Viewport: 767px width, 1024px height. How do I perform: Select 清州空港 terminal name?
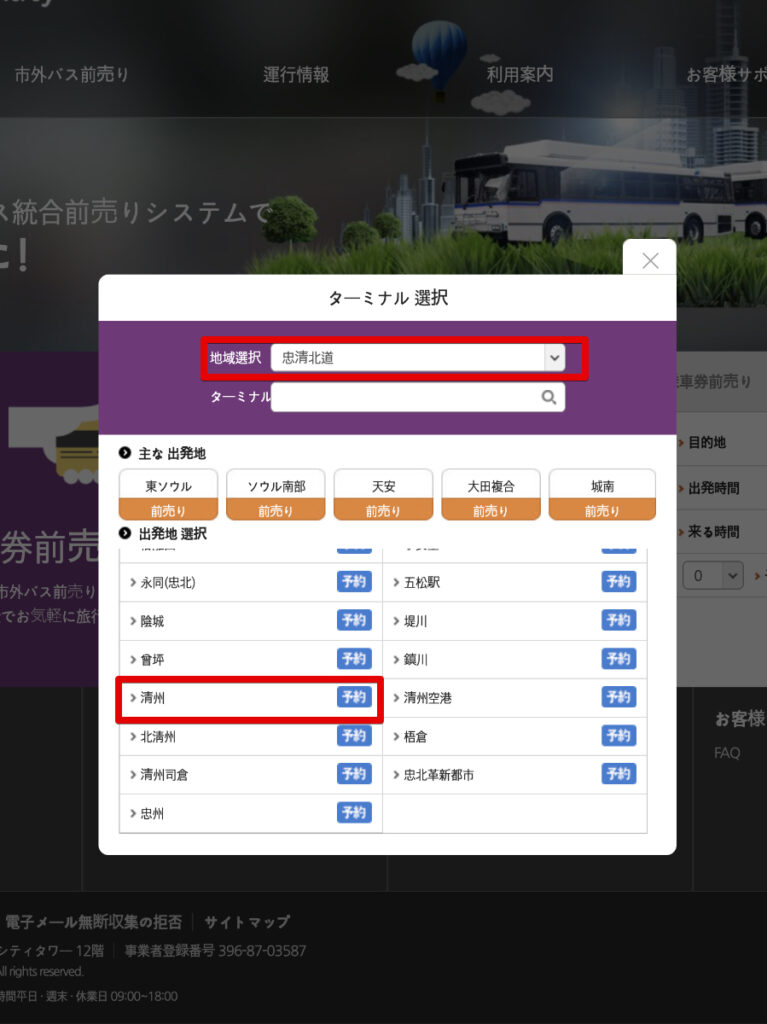tap(428, 698)
